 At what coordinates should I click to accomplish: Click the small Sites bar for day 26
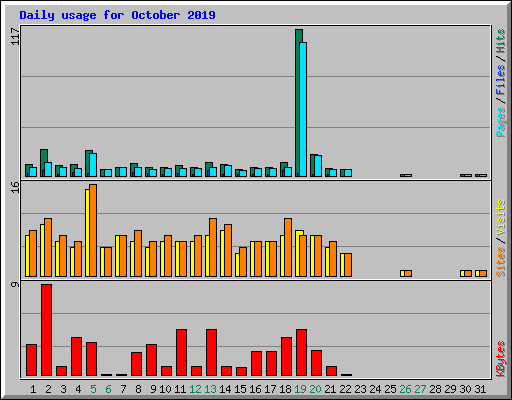click(x=408, y=274)
